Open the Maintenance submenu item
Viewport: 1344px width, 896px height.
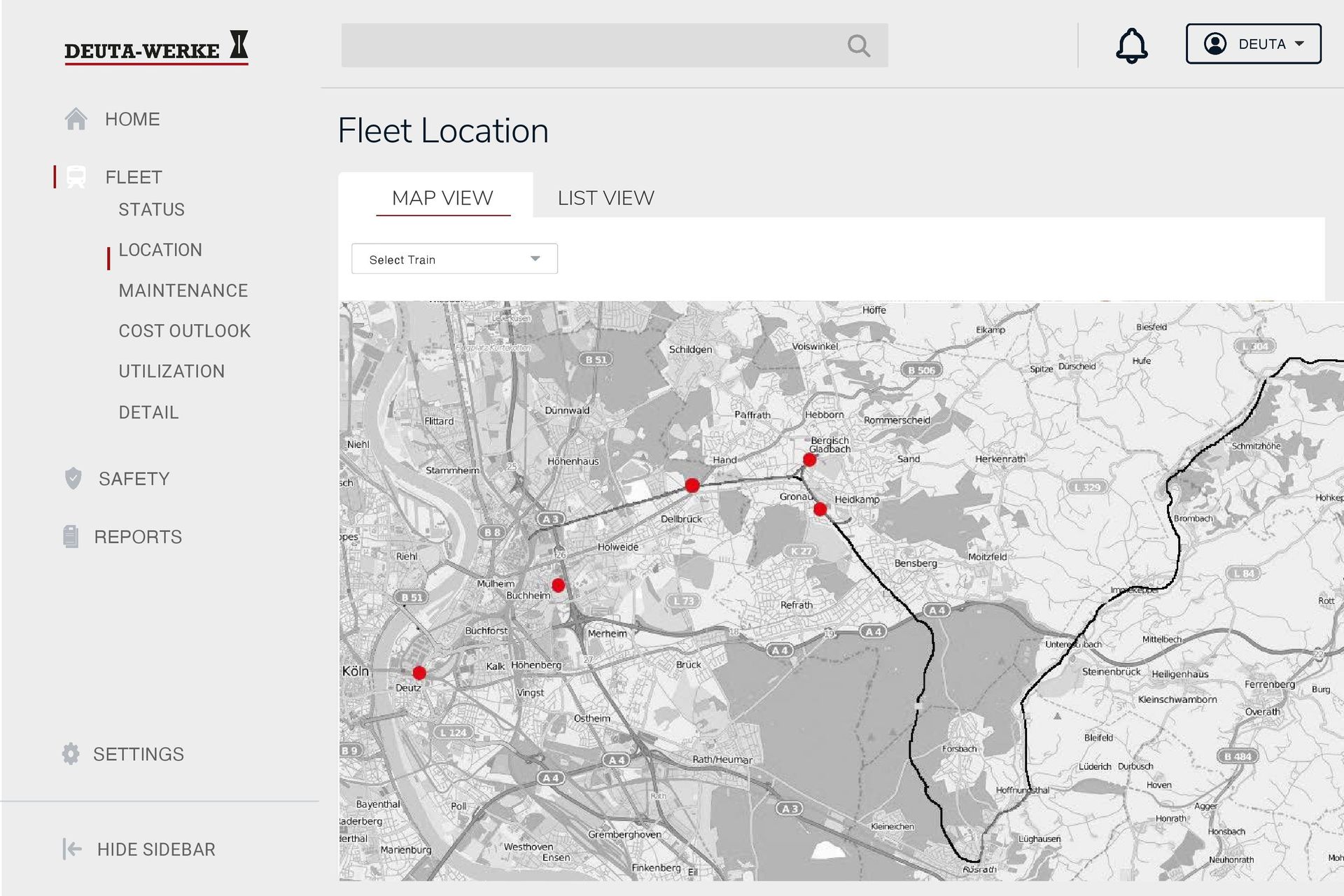pyautogui.click(x=183, y=290)
